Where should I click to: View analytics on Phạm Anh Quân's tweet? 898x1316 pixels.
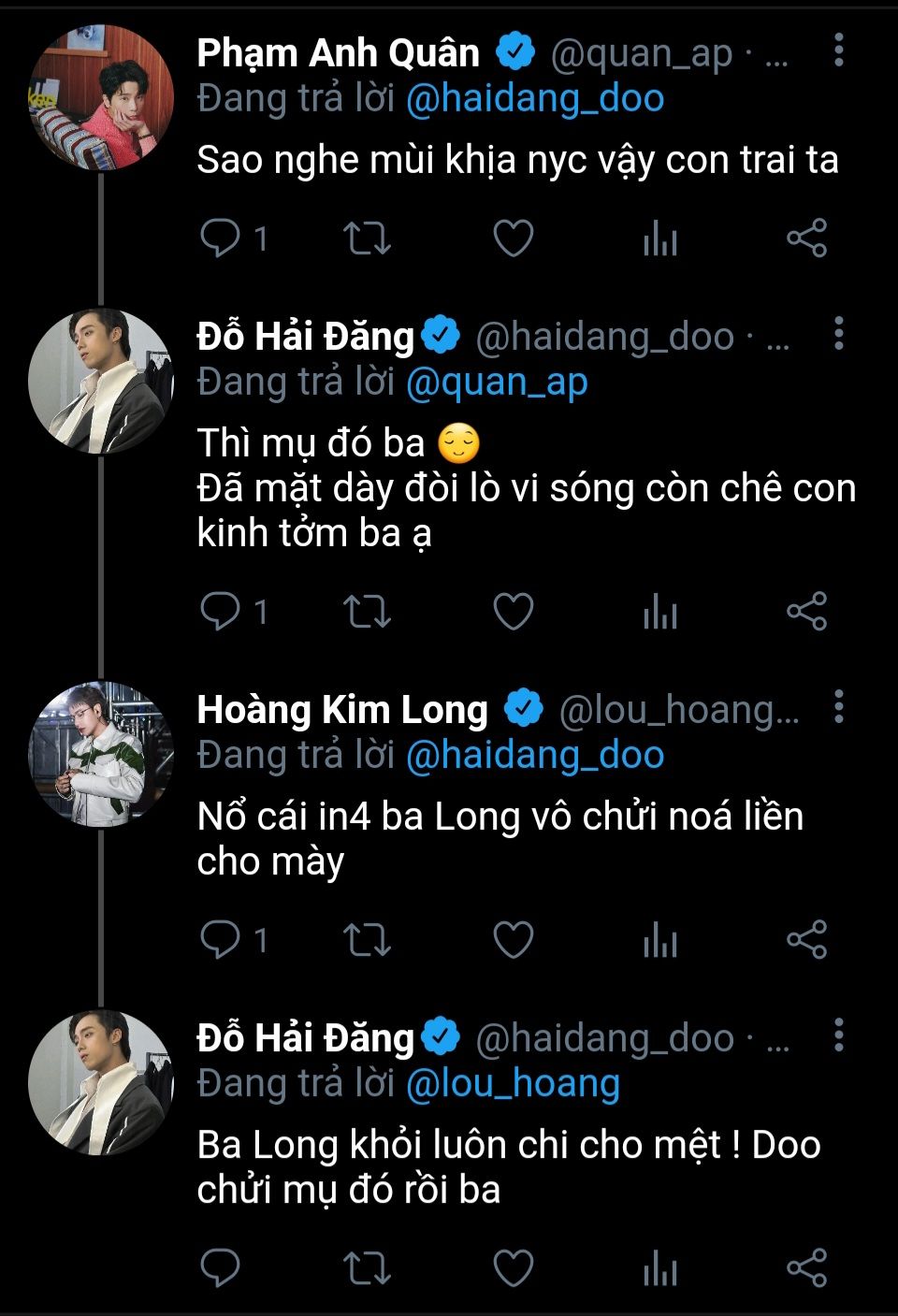[x=660, y=239]
